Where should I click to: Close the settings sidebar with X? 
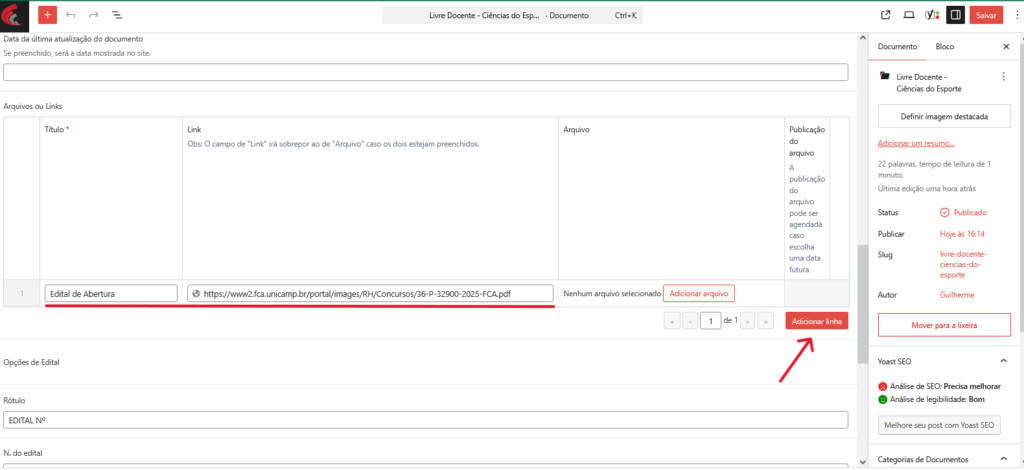tap(1006, 47)
